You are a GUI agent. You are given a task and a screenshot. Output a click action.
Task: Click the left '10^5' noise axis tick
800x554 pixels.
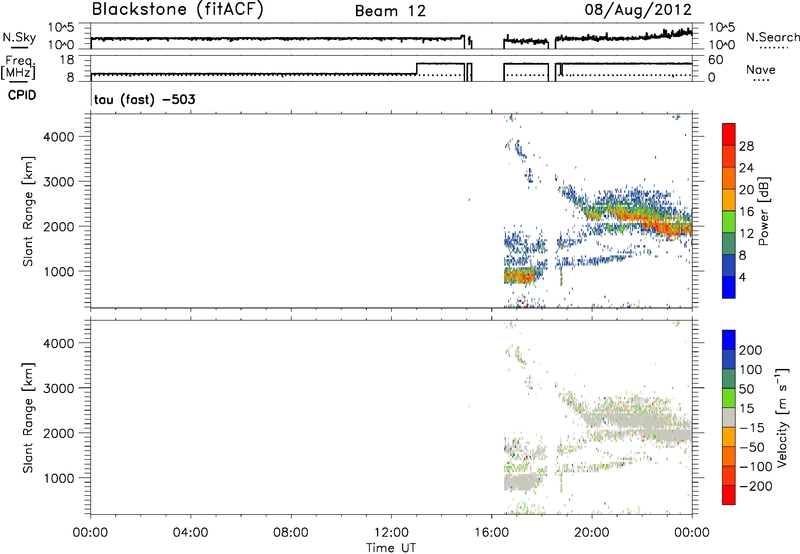coord(61,28)
